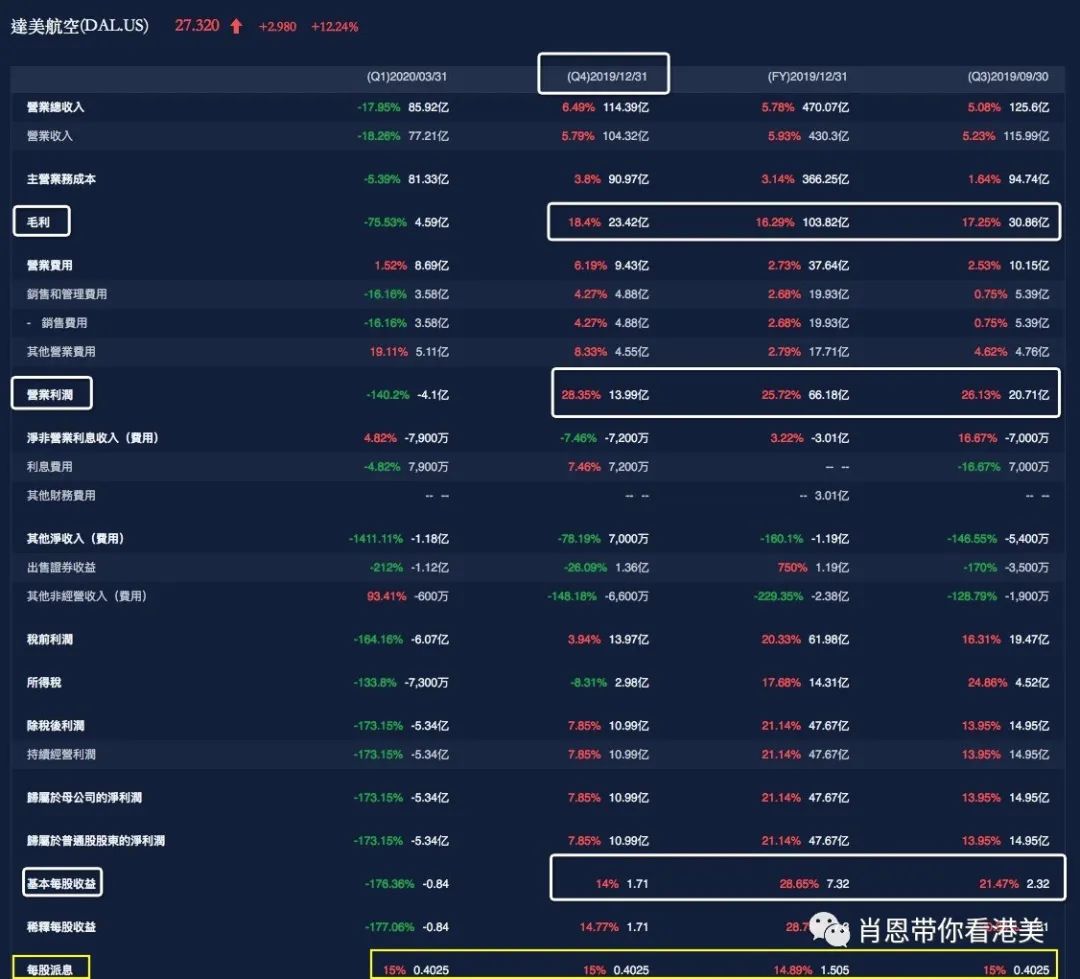Click the Q1 total revenue value 85.92亿
The image size is (1080, 979).
(428, 107)
